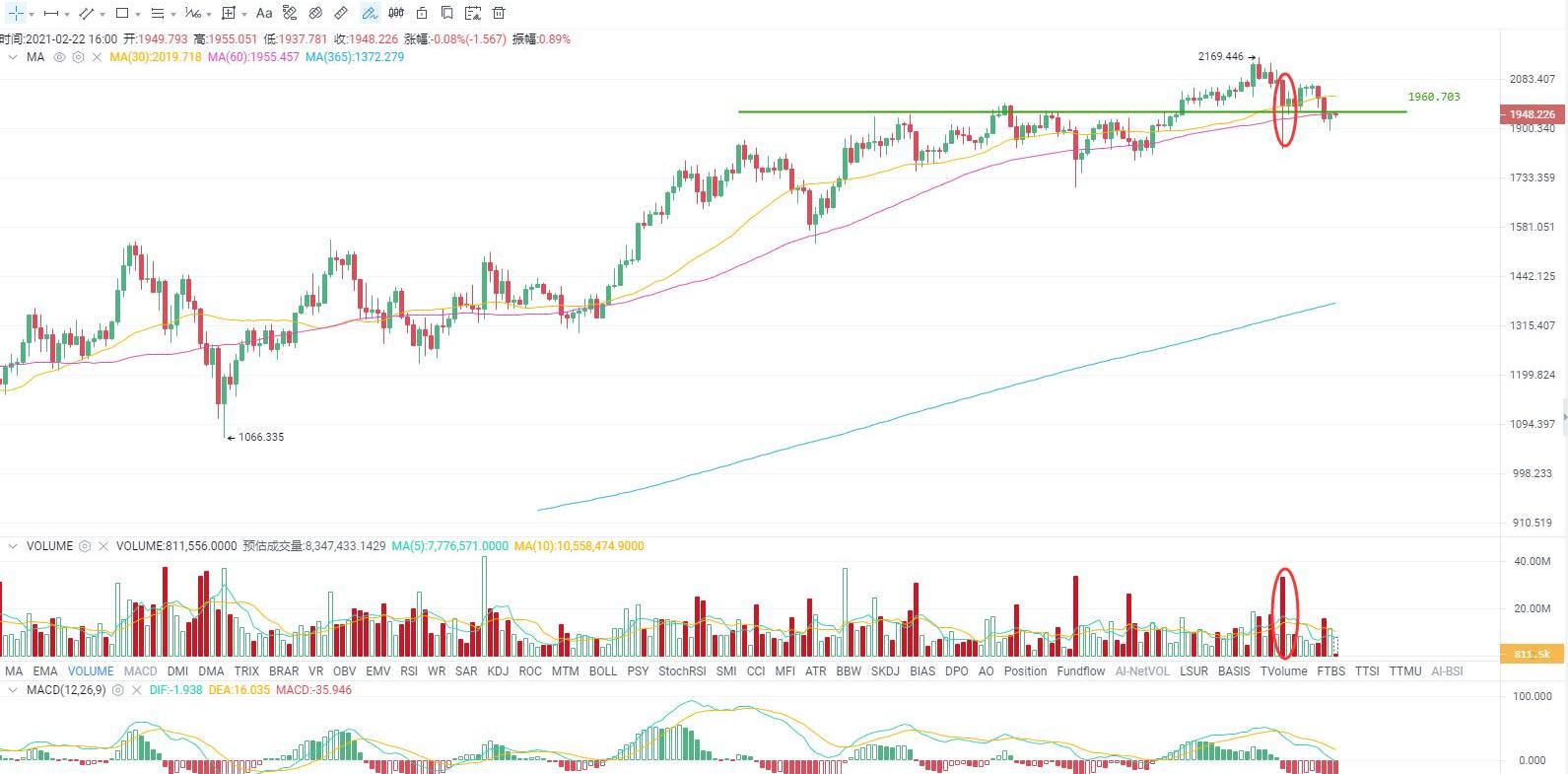The image size is (1568, 774).
Task: Expand the horizontal line tool dropdown arrow
Action: (67, 14)
